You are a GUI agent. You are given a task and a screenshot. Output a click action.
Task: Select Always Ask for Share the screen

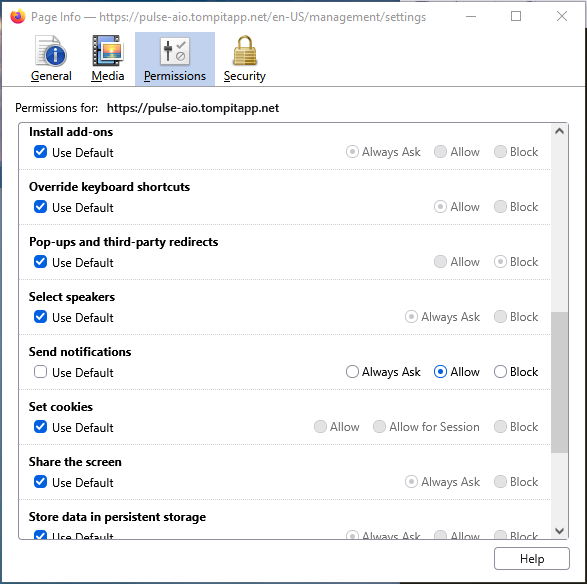tap(411, 482)
